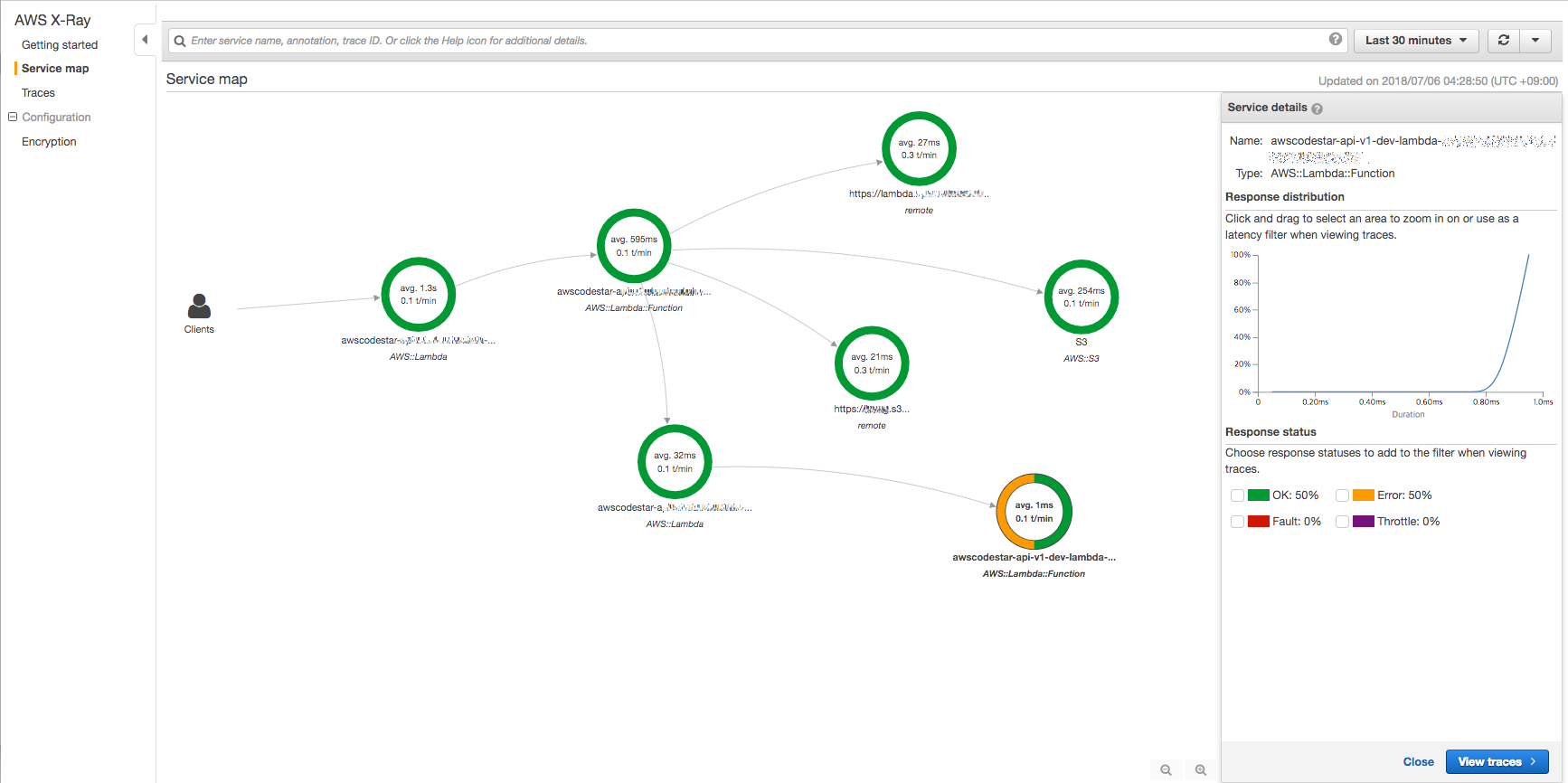Click the Clients person icon
The height and width of the screenshot is (783, 1568).
point(199,306)
